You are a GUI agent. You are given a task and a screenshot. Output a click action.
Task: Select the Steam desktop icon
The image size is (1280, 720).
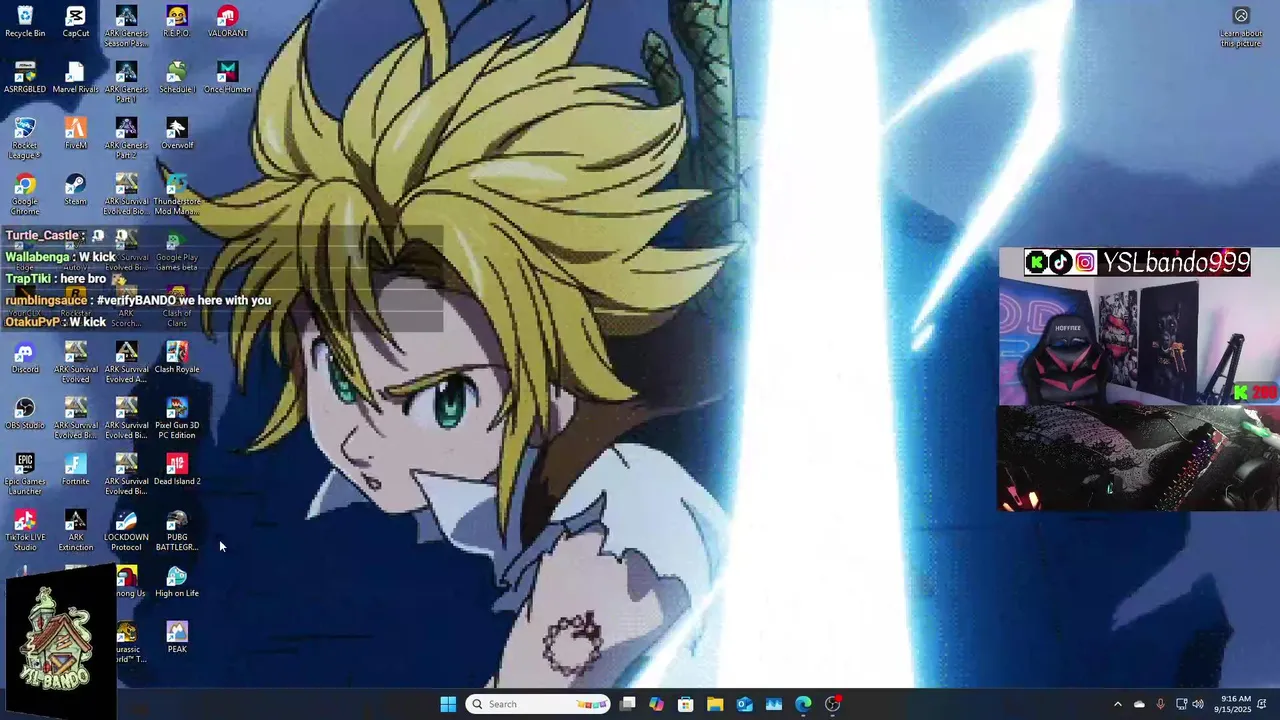click(x=76, y=190)
